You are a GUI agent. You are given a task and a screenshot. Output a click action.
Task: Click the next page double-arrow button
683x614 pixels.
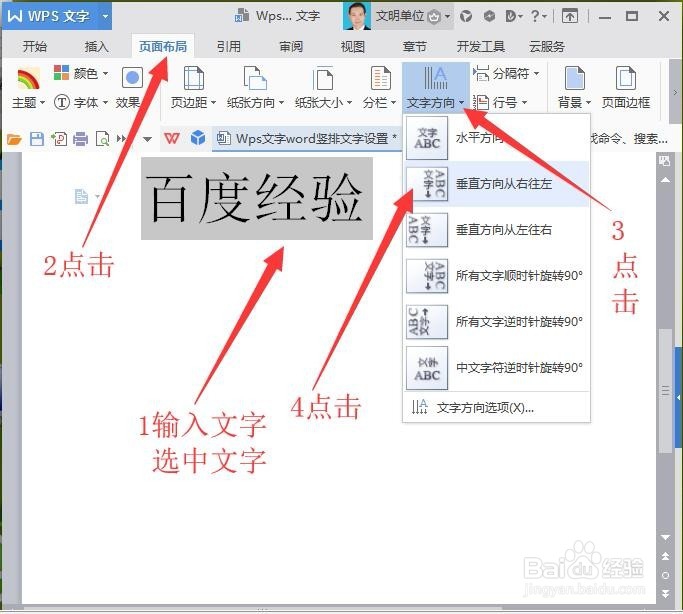pyautogui.click(x=665, y=594)
